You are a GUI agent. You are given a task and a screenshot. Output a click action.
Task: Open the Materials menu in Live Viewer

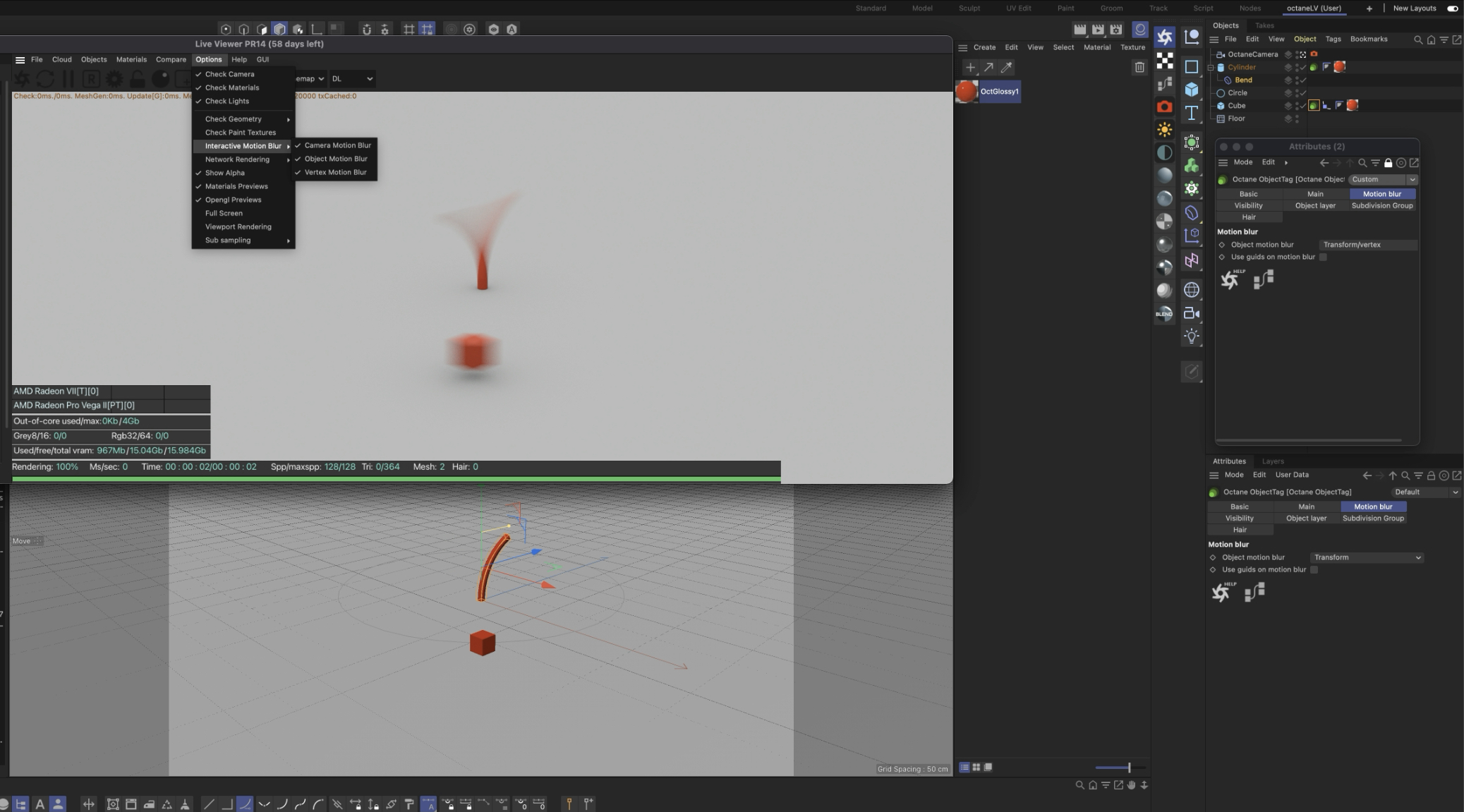click(x=131, y=60)
